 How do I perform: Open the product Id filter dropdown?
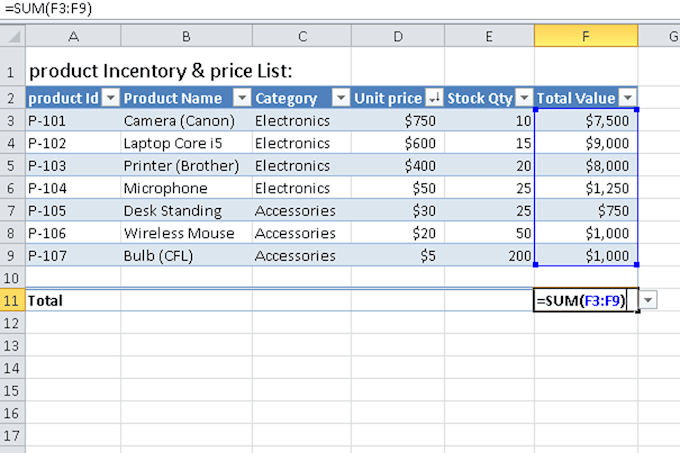click(x=111, y=98)
